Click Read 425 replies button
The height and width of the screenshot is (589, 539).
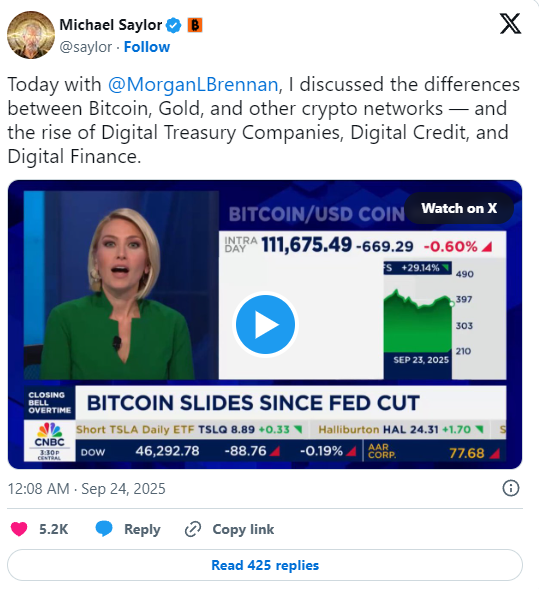265,565
